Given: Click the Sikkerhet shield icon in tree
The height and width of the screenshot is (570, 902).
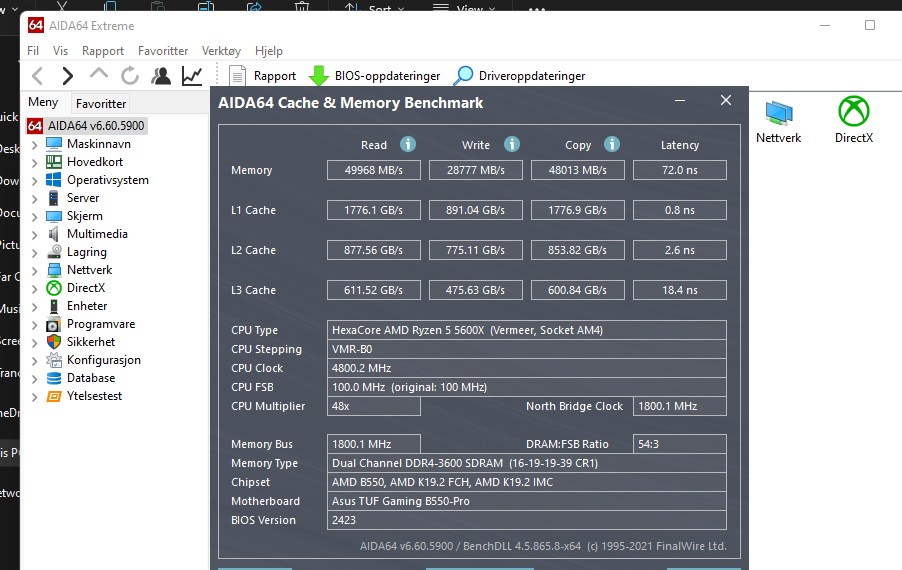Looking at the screenshot, I should (x=53, y=342).
